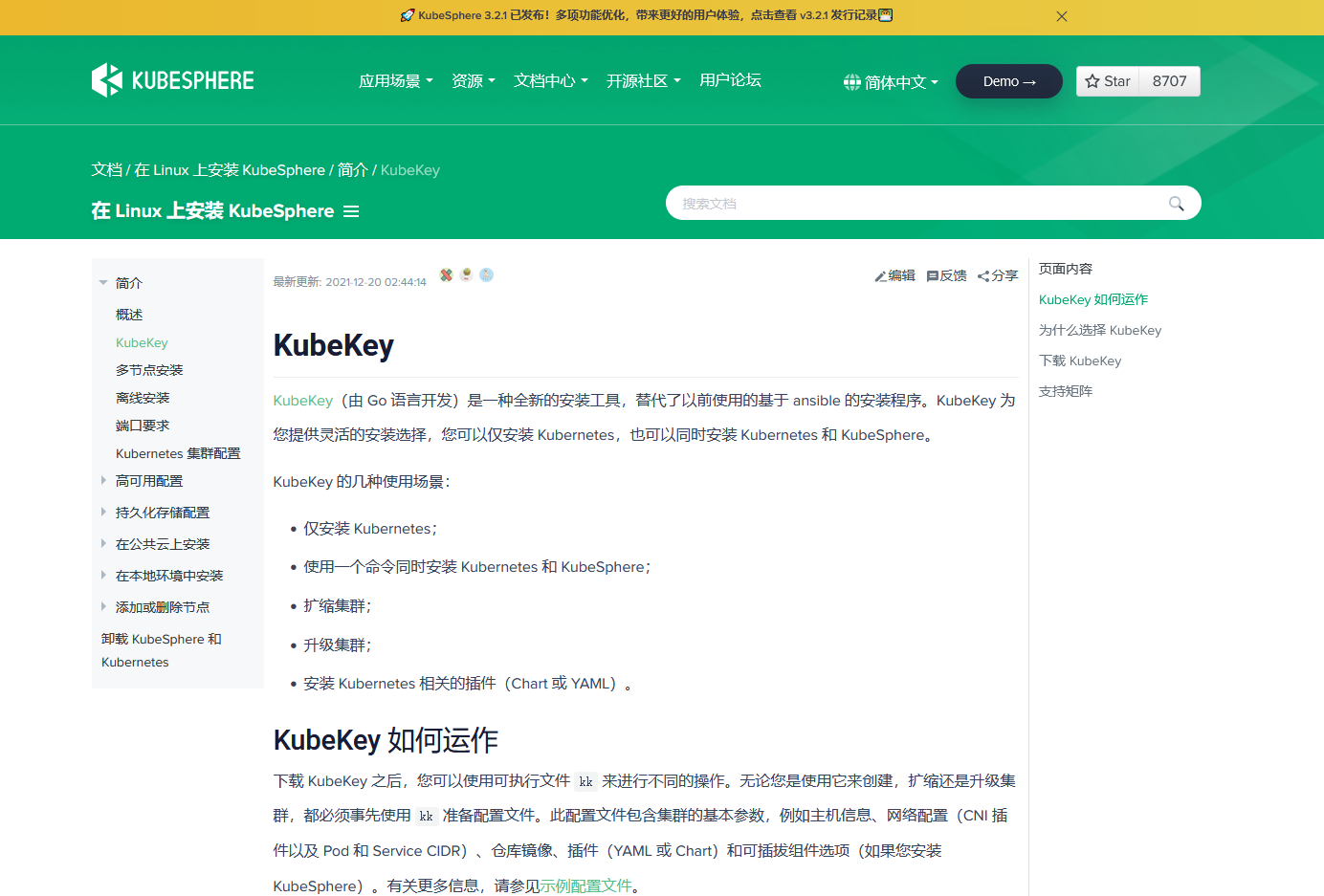Jump to 为什么选择 KubeKey in page contents

tap(1100, 330)
